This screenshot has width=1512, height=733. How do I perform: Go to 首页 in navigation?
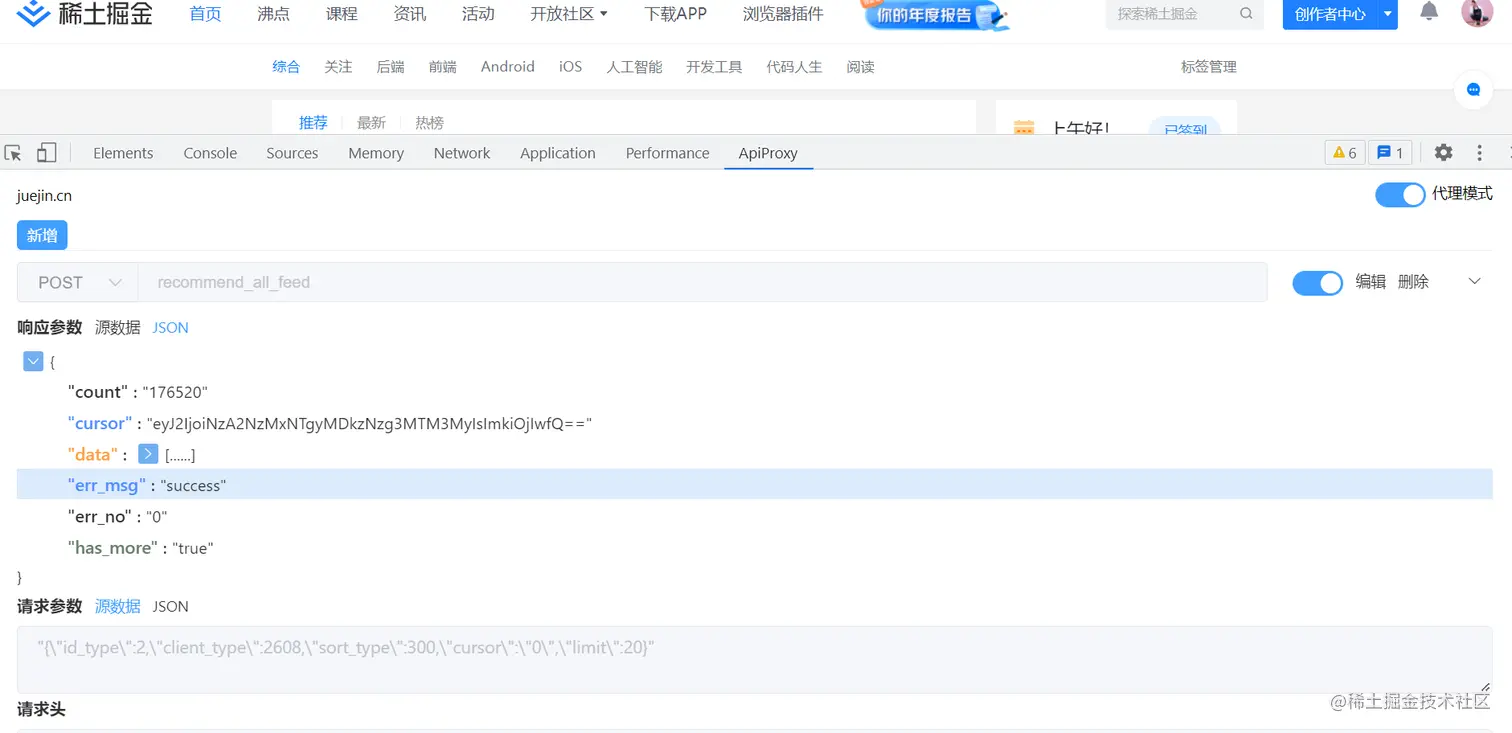pos(205,14)
